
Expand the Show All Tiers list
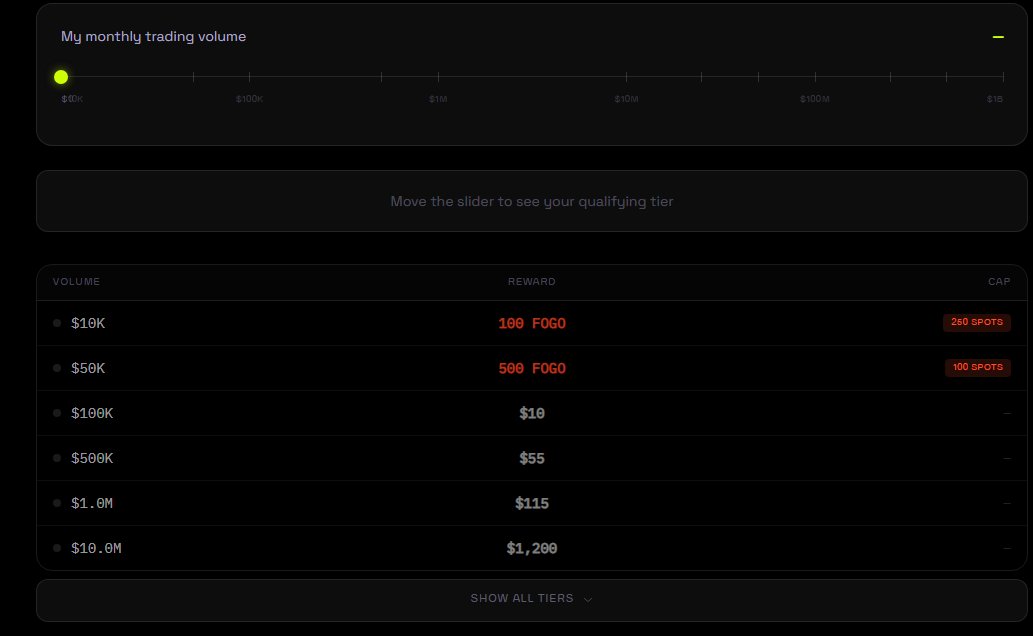coord(532,600)
